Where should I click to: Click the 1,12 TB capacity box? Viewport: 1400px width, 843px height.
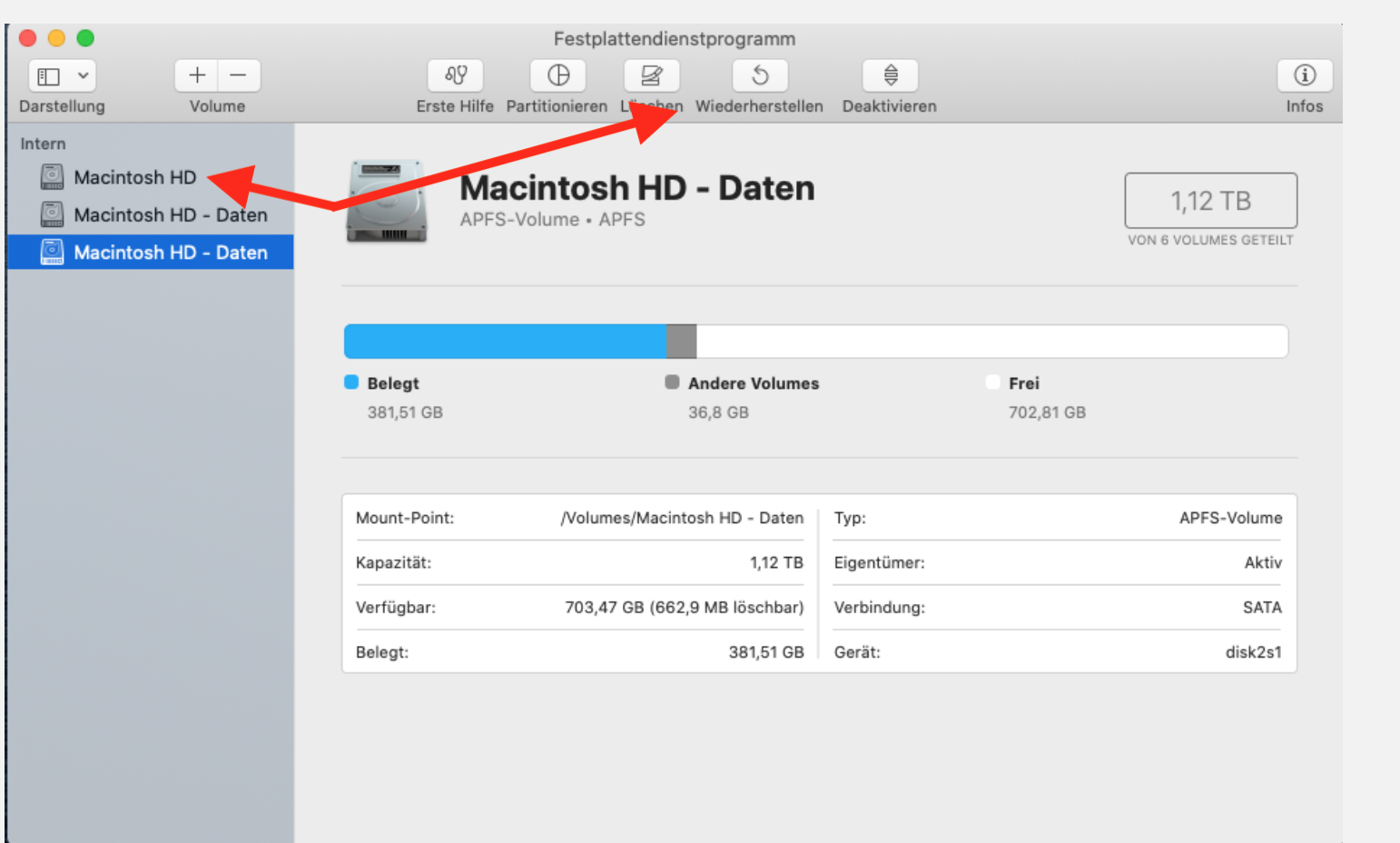(x=1211, y=201)
